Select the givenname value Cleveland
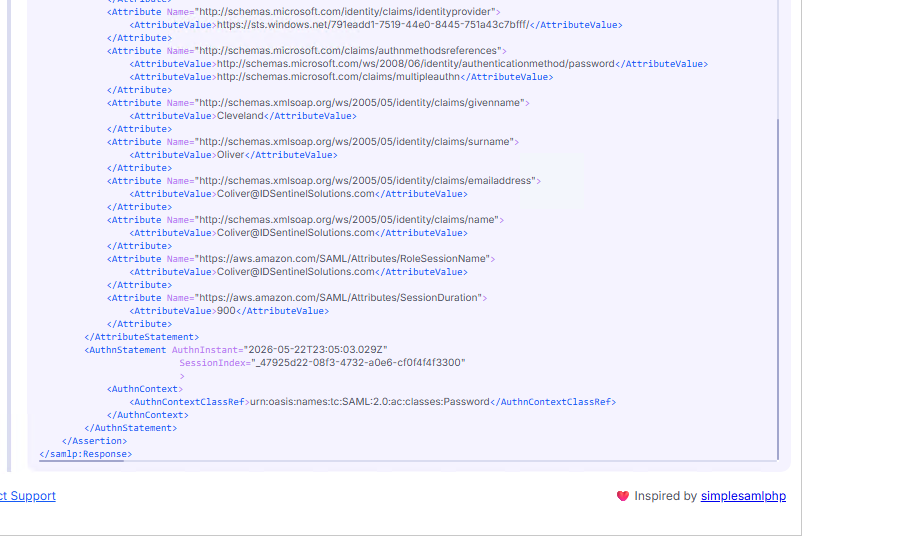 click(x=240, y=116)
